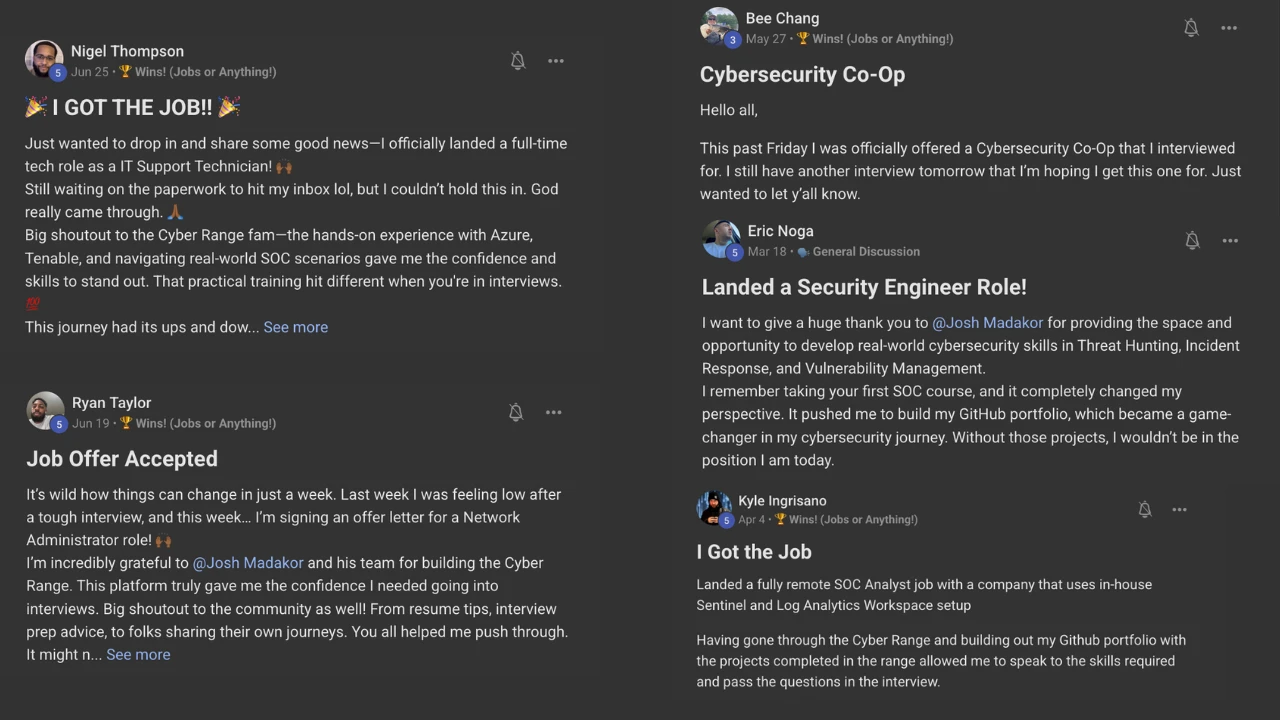Toggle notification bell on Eric Noga's post
This screenshot has width=1280, height=720.
point(1192,241)
